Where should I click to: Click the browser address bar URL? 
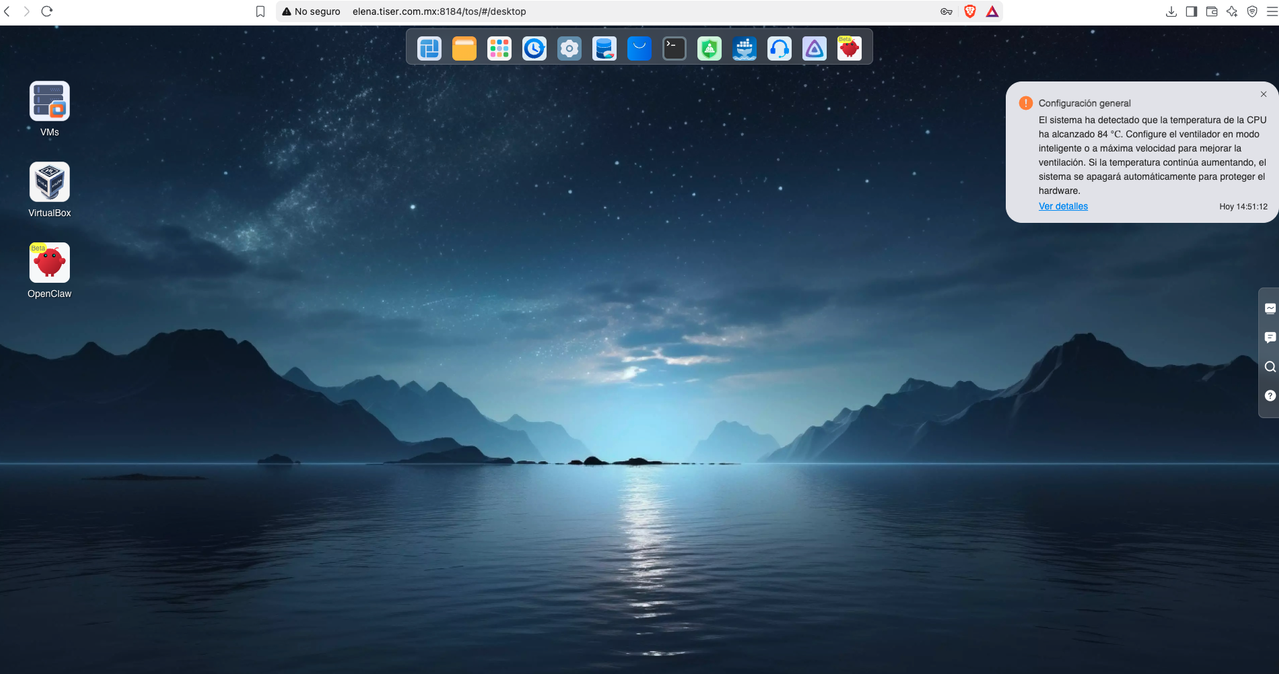tap(439, 12)
